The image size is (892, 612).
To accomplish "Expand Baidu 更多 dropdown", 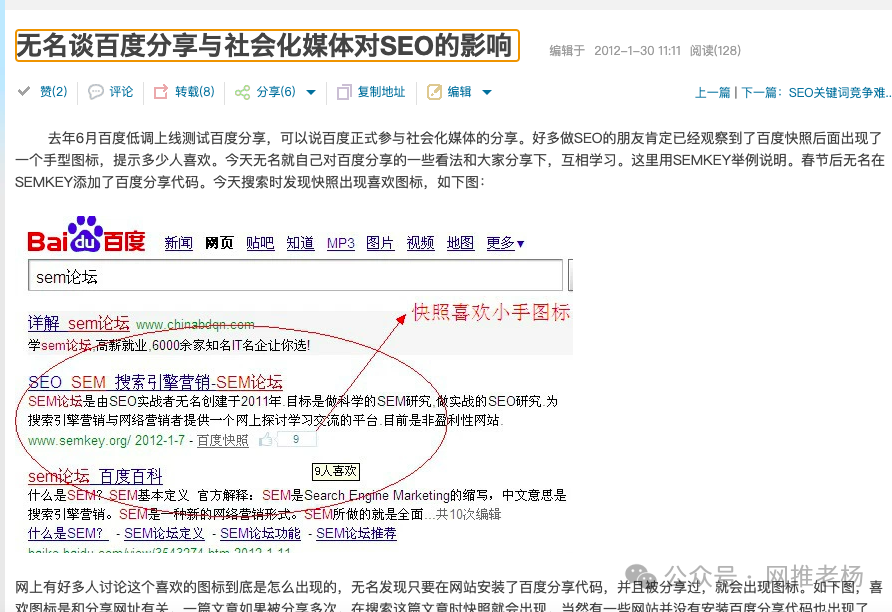I will [x=505, y=243].
